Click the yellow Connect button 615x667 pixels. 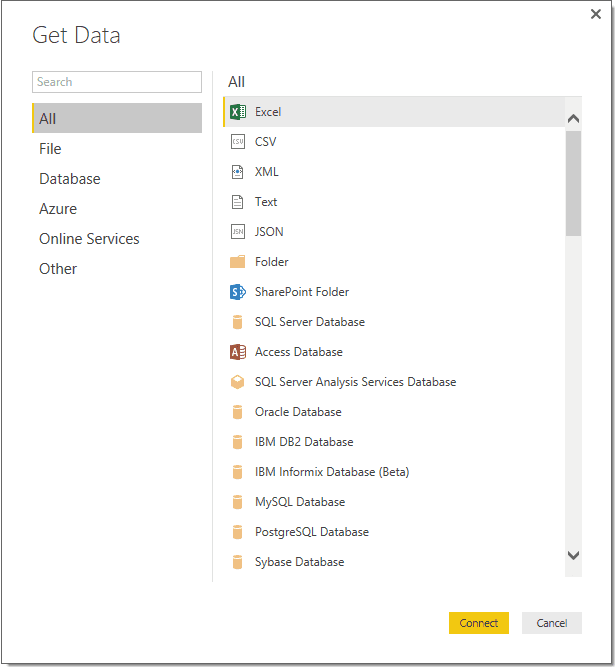pos(479,623)
